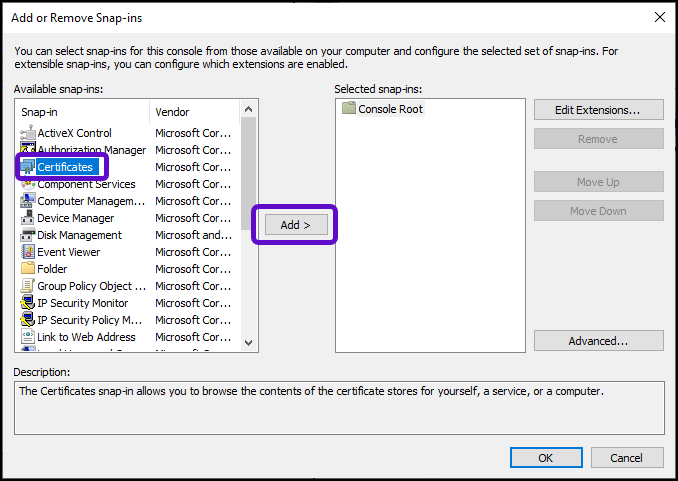Click the Console Root folder icon

[x=349, y=109]
